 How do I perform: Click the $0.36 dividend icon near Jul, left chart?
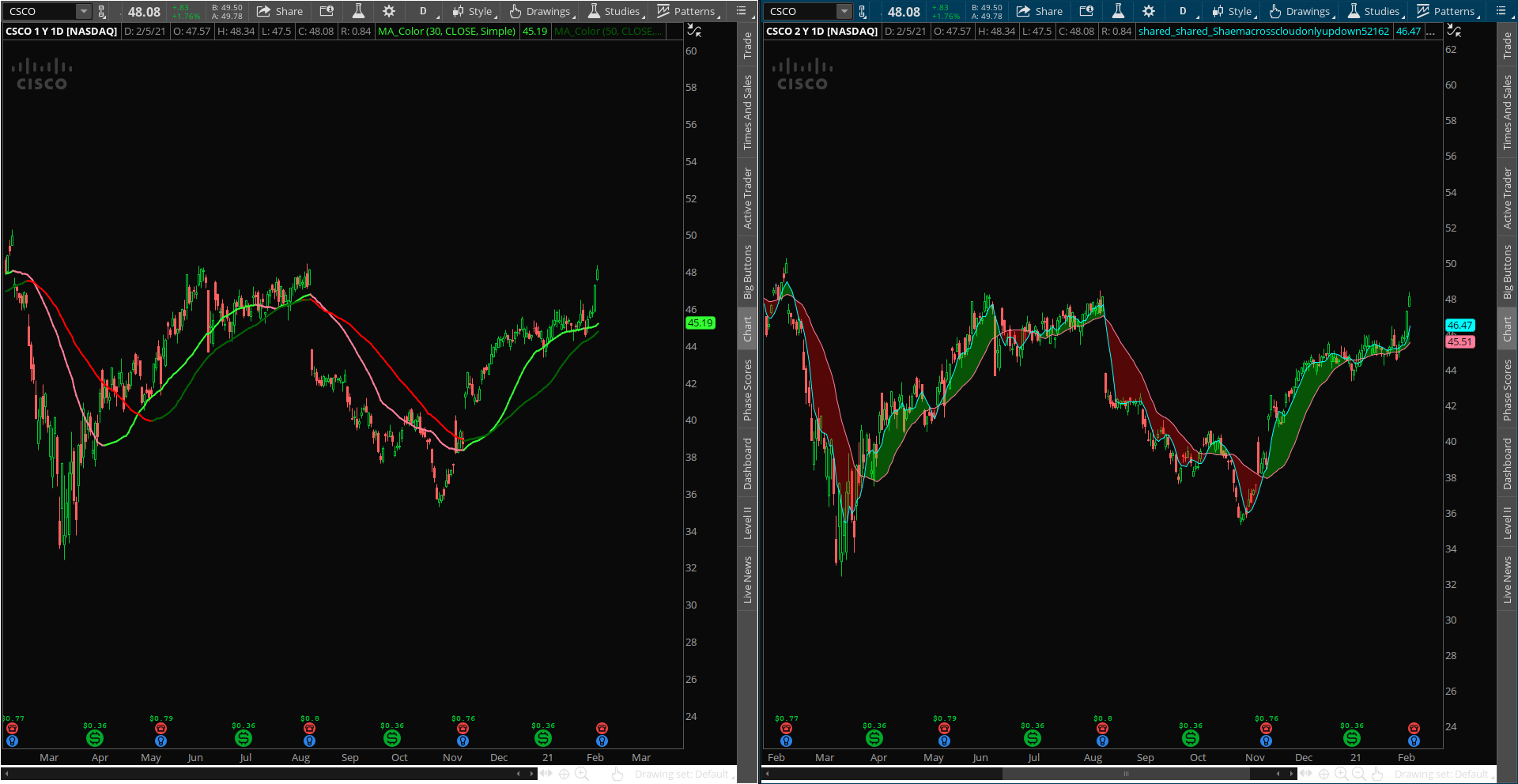244,738
